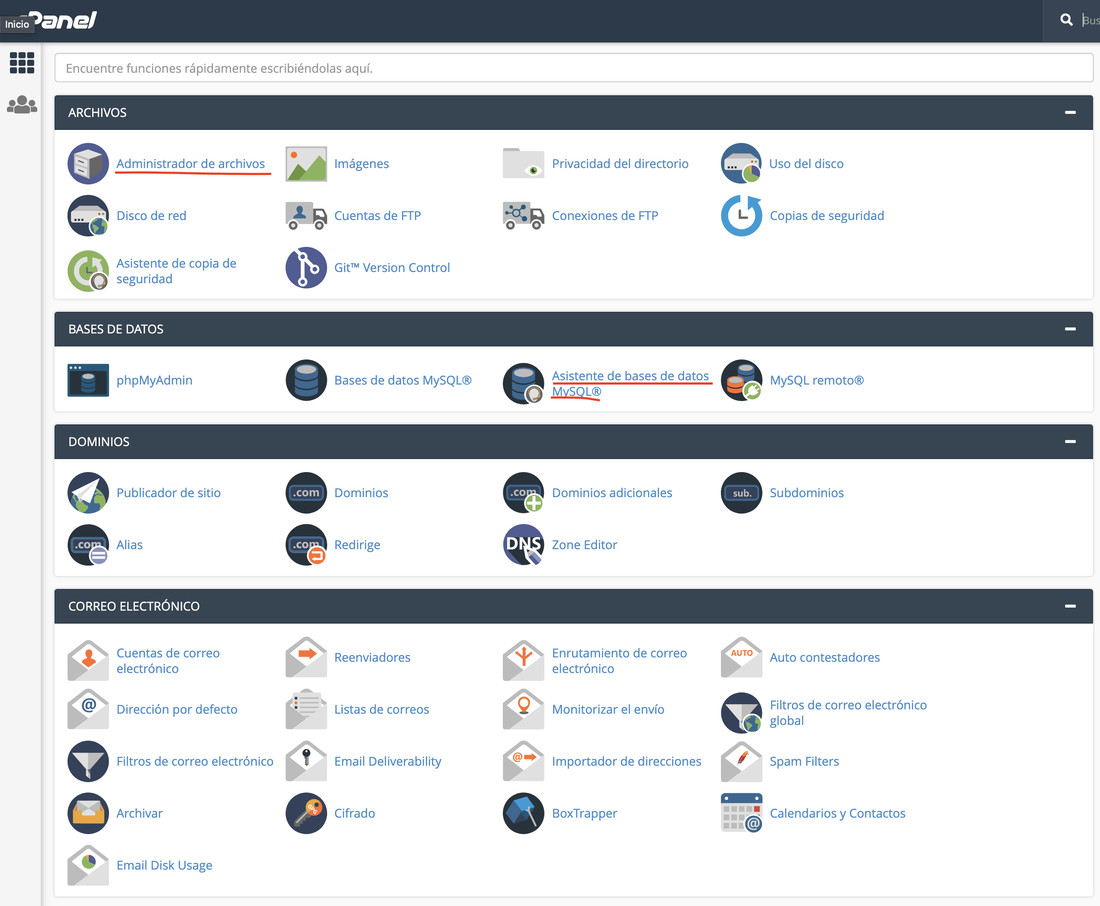This screenshot has width=1100, height=906.
Task: Collapse the ARCHIVOS section
Action: coord(1070,112)
